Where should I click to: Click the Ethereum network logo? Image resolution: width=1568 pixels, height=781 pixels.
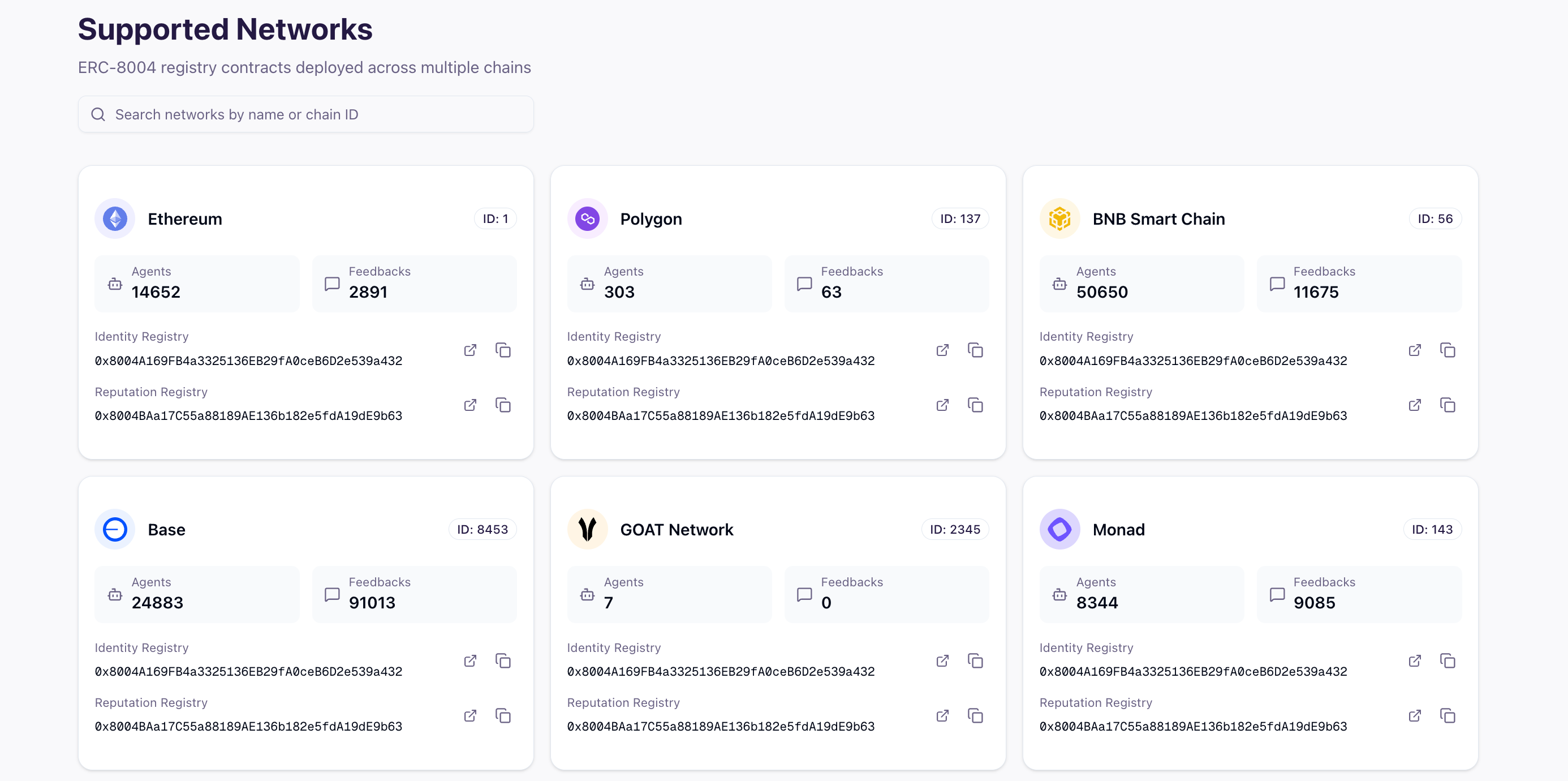pos(114,218)
